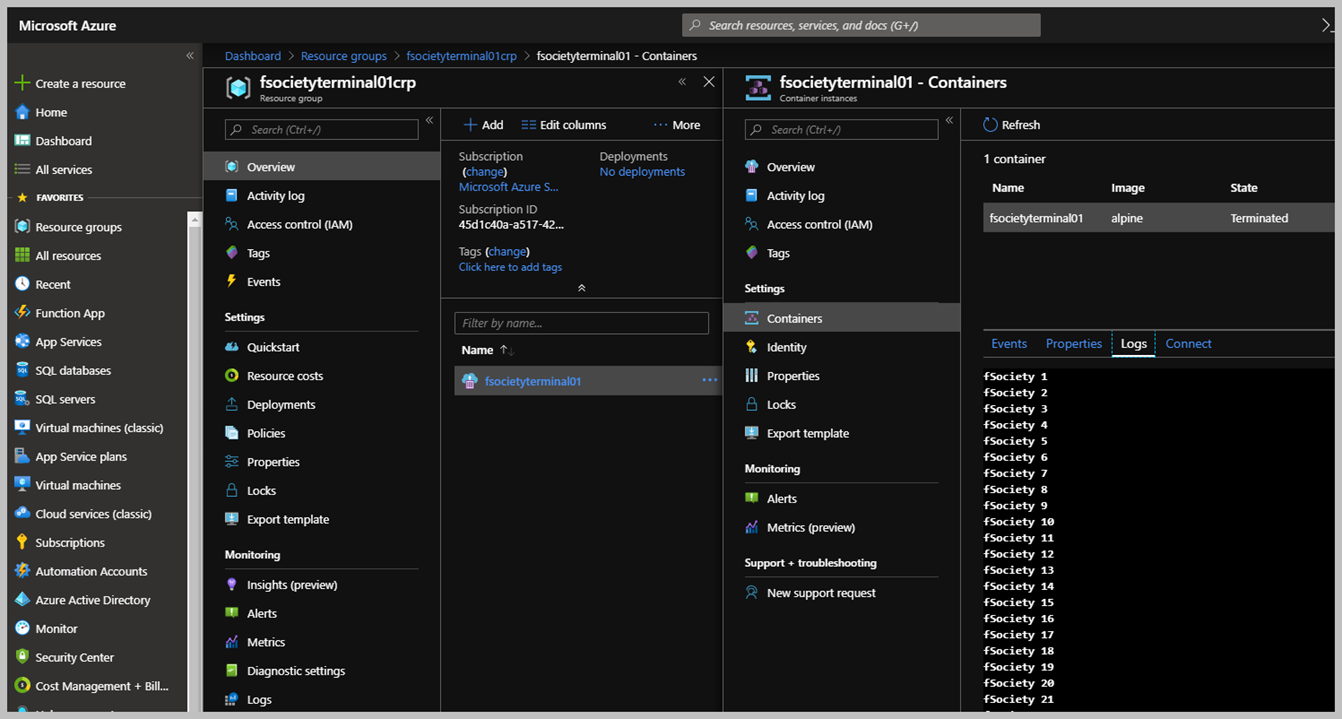This screenshot has height=719, width=1342.
Task: Select the fsocietyterminal01 alpine container row
Action: 1159,218
